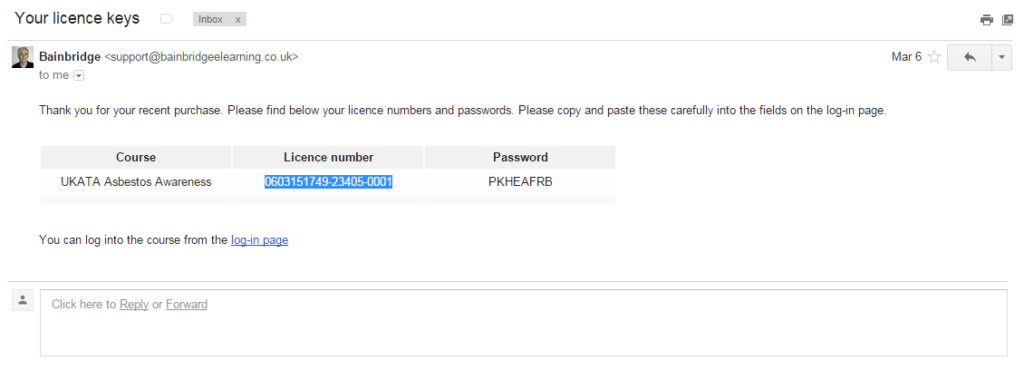The height and width of the screenshot is (370, 1024).
Task: Star this email from Bainbridge
Action: pyautogui.click(x=935, y=57)
